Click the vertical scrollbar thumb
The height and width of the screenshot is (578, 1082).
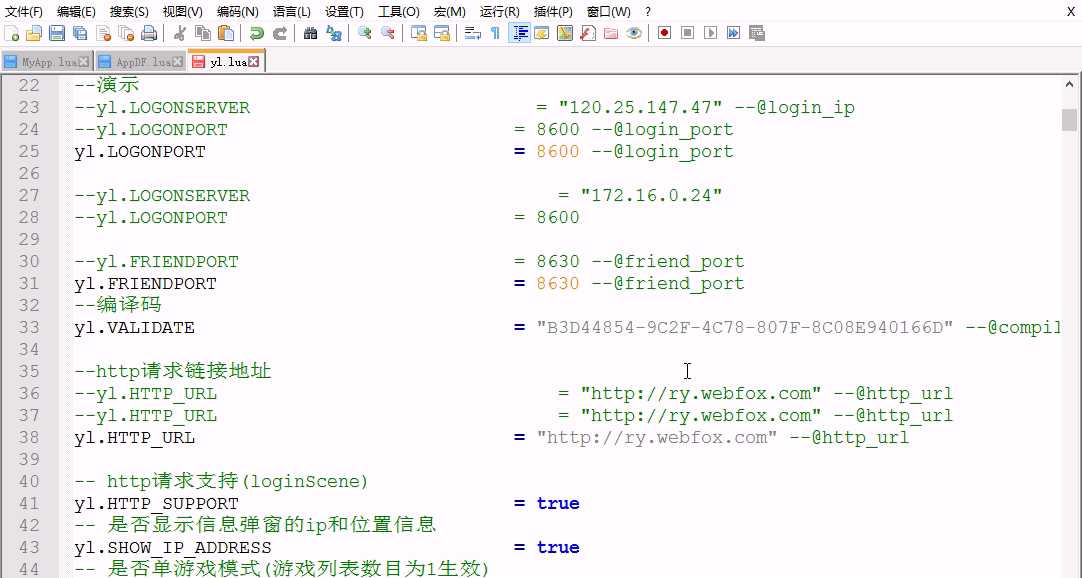1070,119
